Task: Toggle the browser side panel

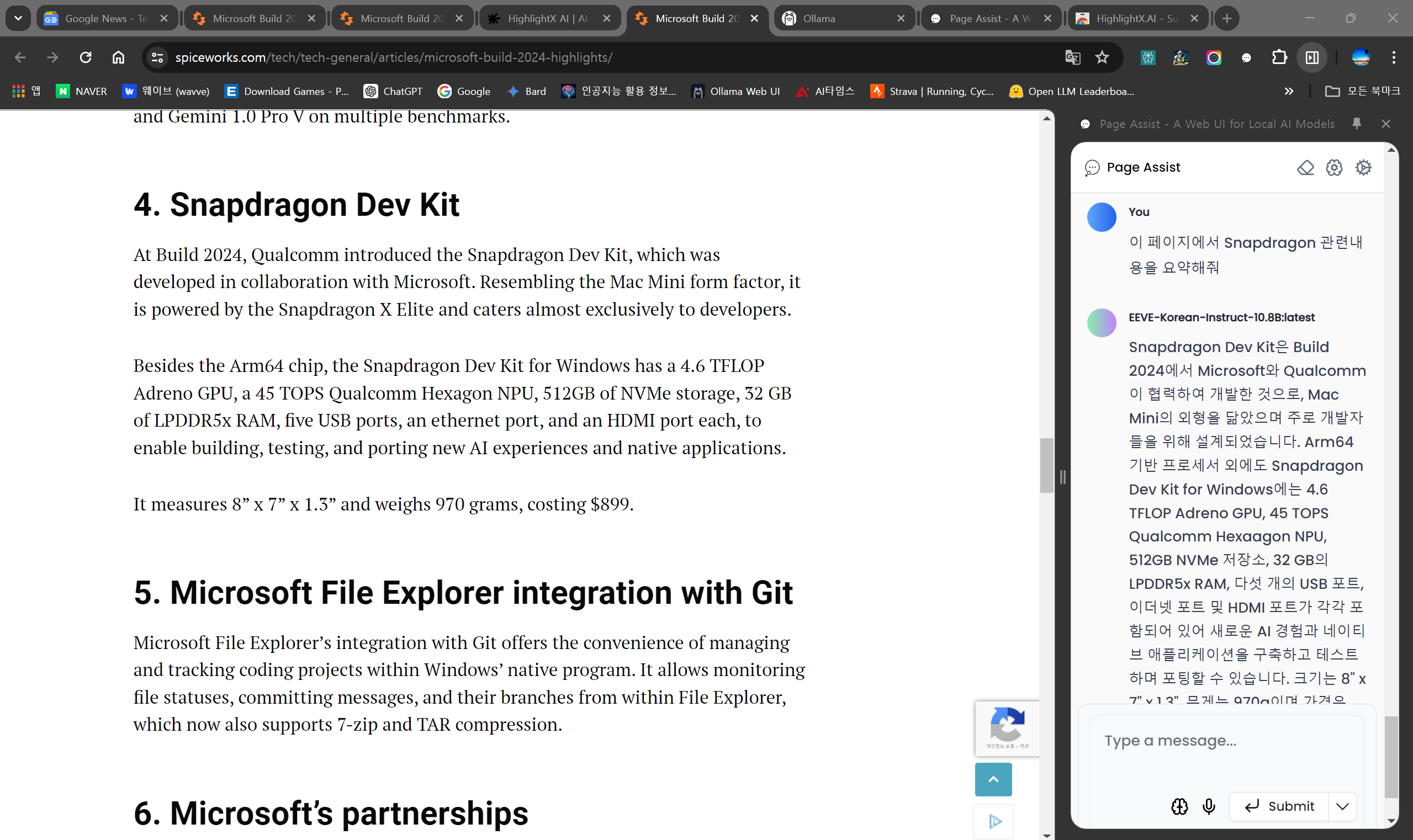Action: (x=1312, y=57)
